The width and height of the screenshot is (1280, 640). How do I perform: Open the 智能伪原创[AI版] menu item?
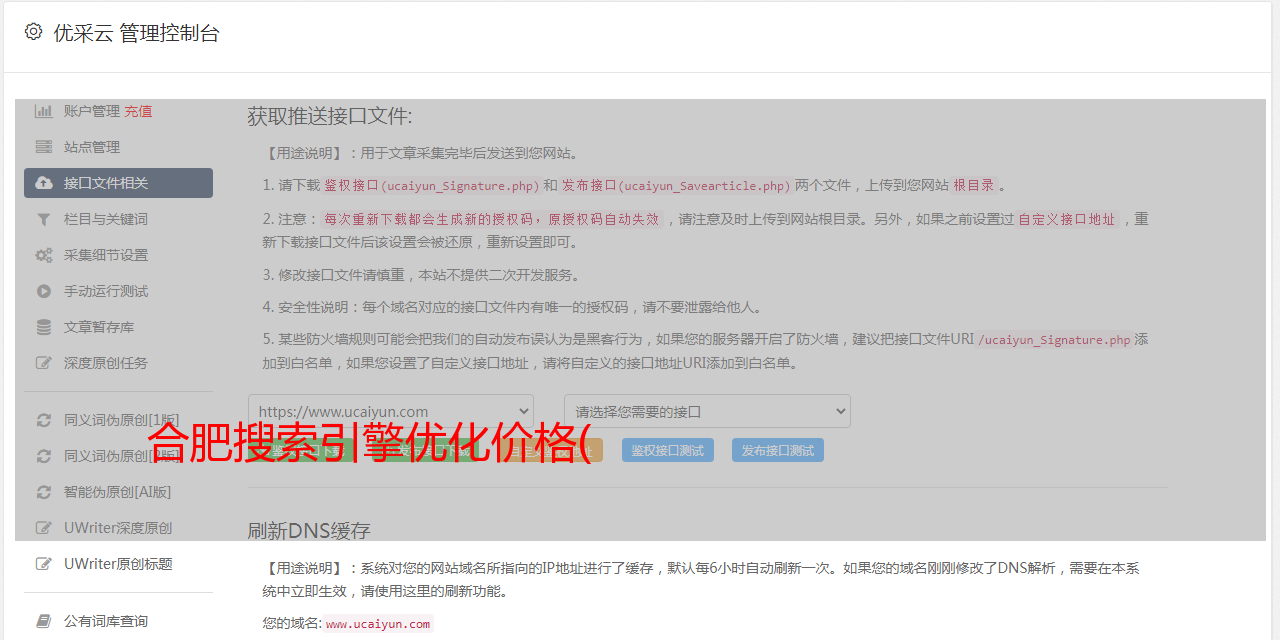(118, 492)
